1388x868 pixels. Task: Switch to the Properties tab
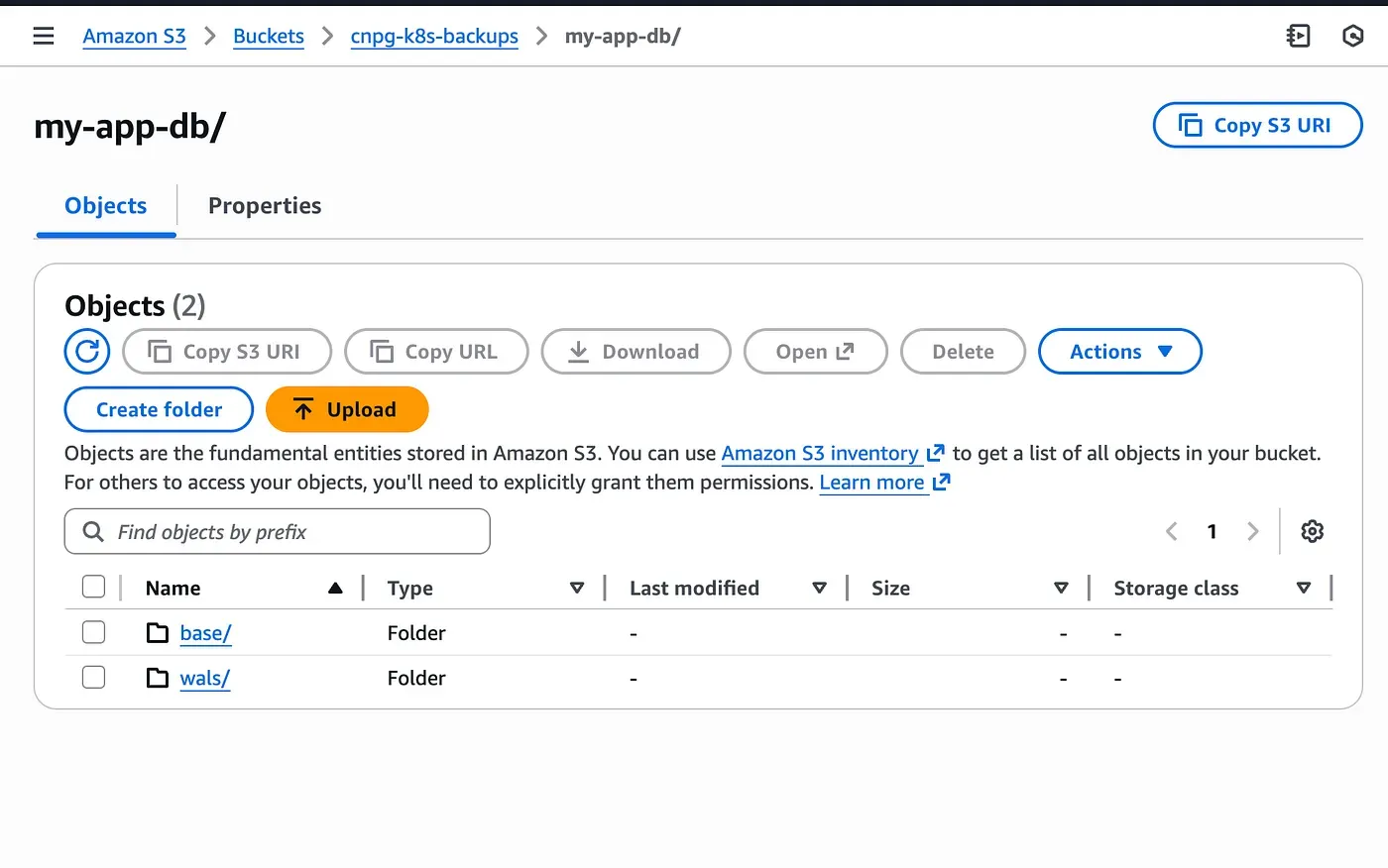click(264, 205)
